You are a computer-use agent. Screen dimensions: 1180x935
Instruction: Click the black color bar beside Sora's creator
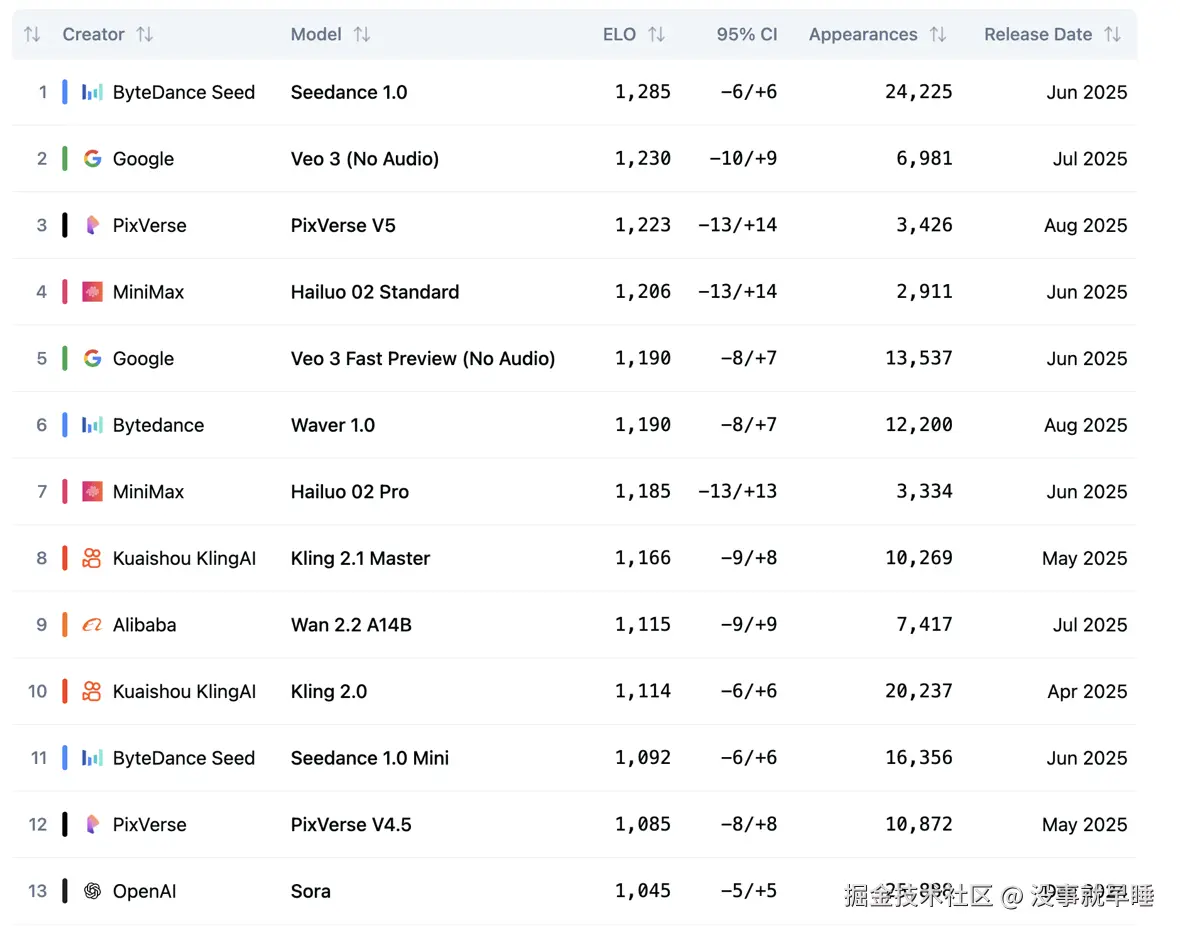65,891
